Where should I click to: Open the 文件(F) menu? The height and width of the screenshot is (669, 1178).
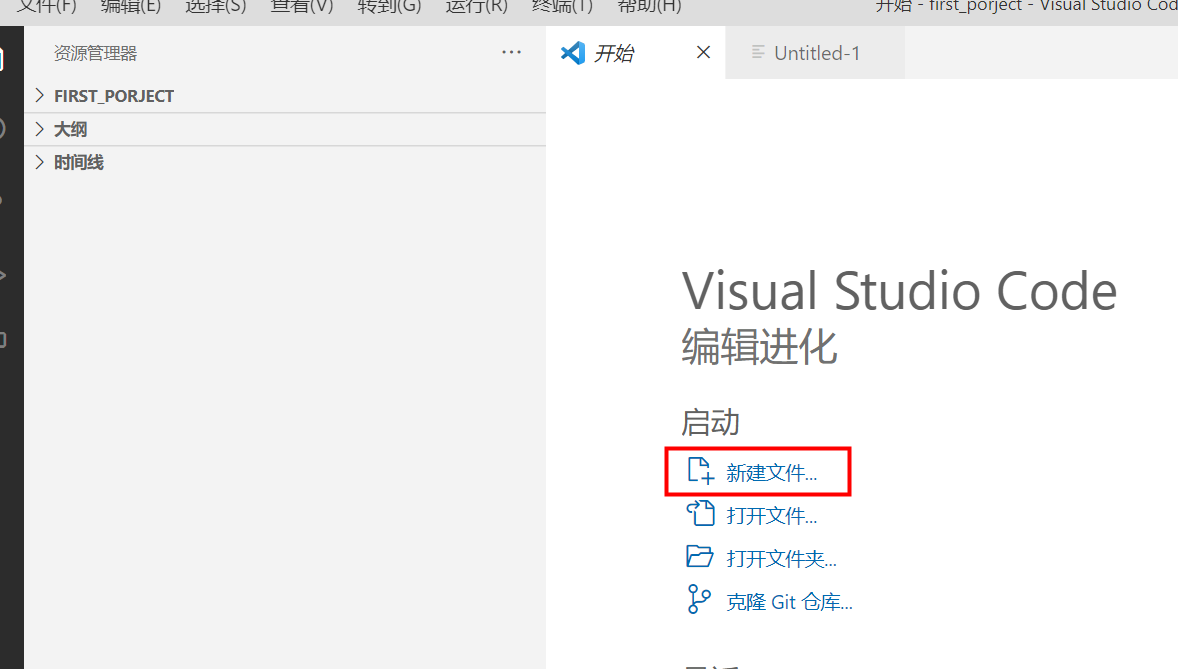pos(47,7)
